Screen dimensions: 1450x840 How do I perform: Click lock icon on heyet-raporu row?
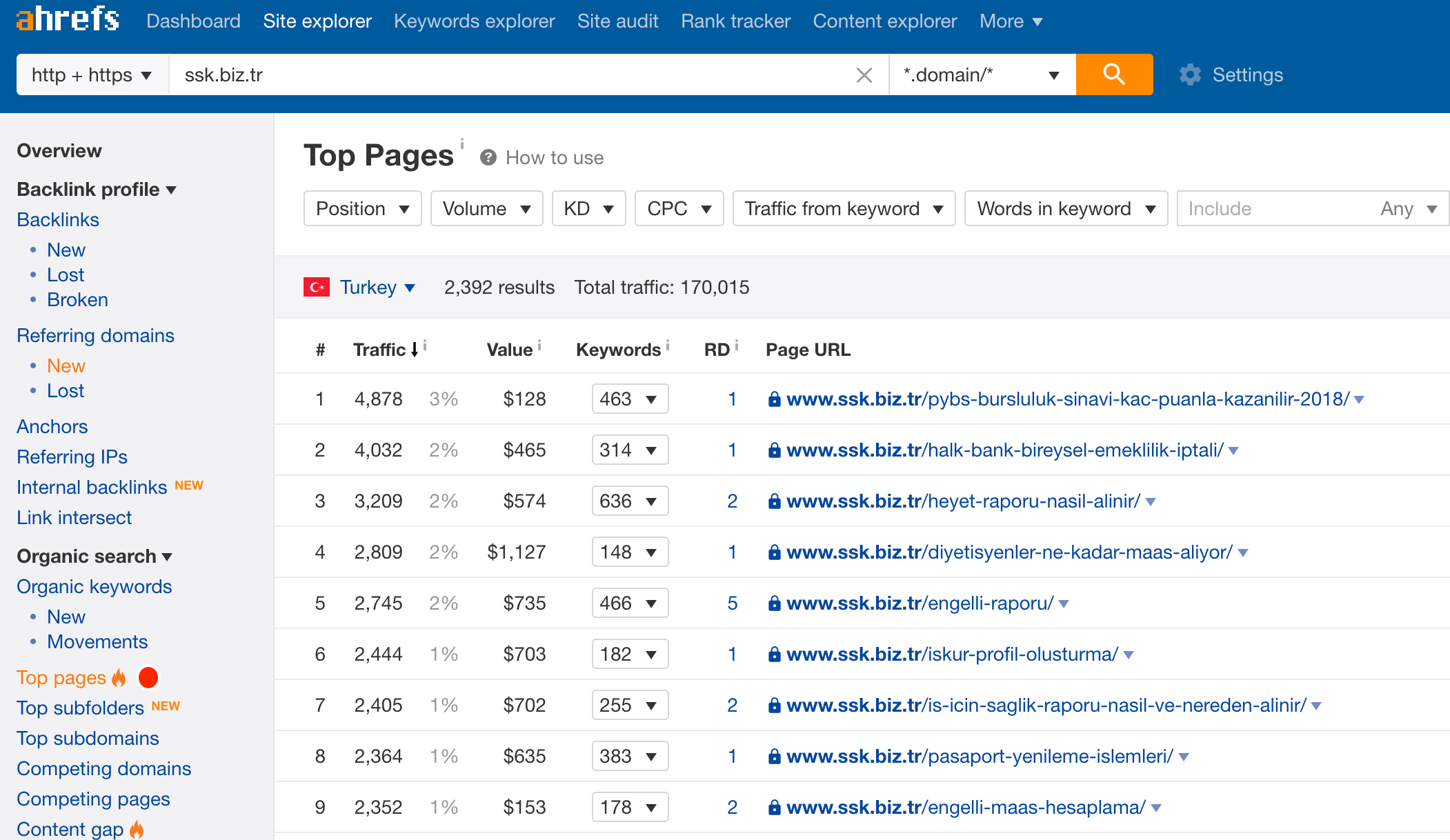coord(775,501)
